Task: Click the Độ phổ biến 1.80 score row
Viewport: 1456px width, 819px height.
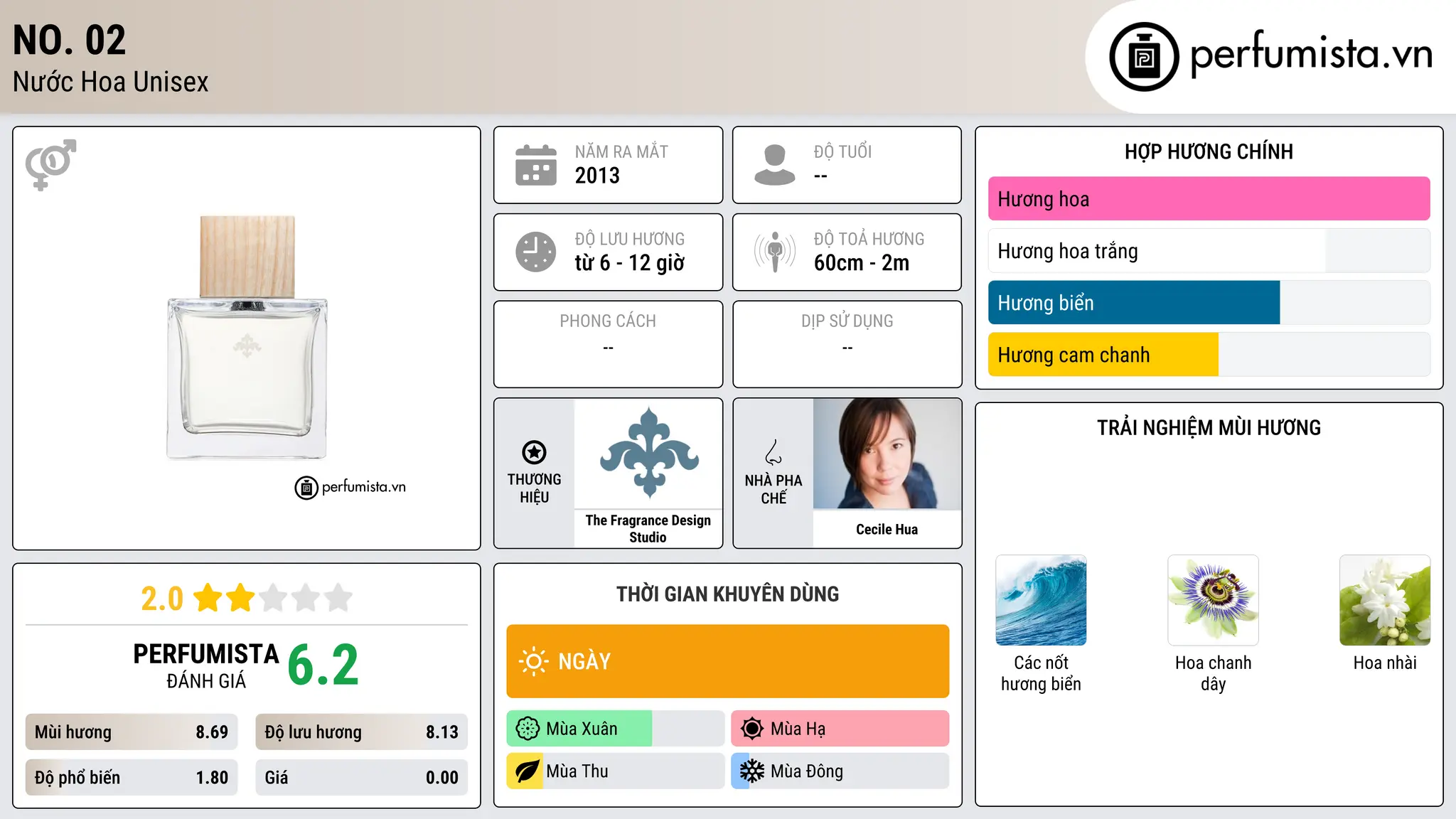Action: 132,778
